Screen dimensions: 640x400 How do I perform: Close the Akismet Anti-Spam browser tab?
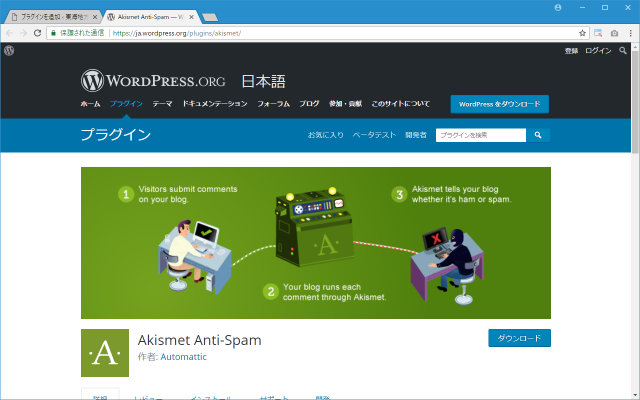(x=191, y=17)
